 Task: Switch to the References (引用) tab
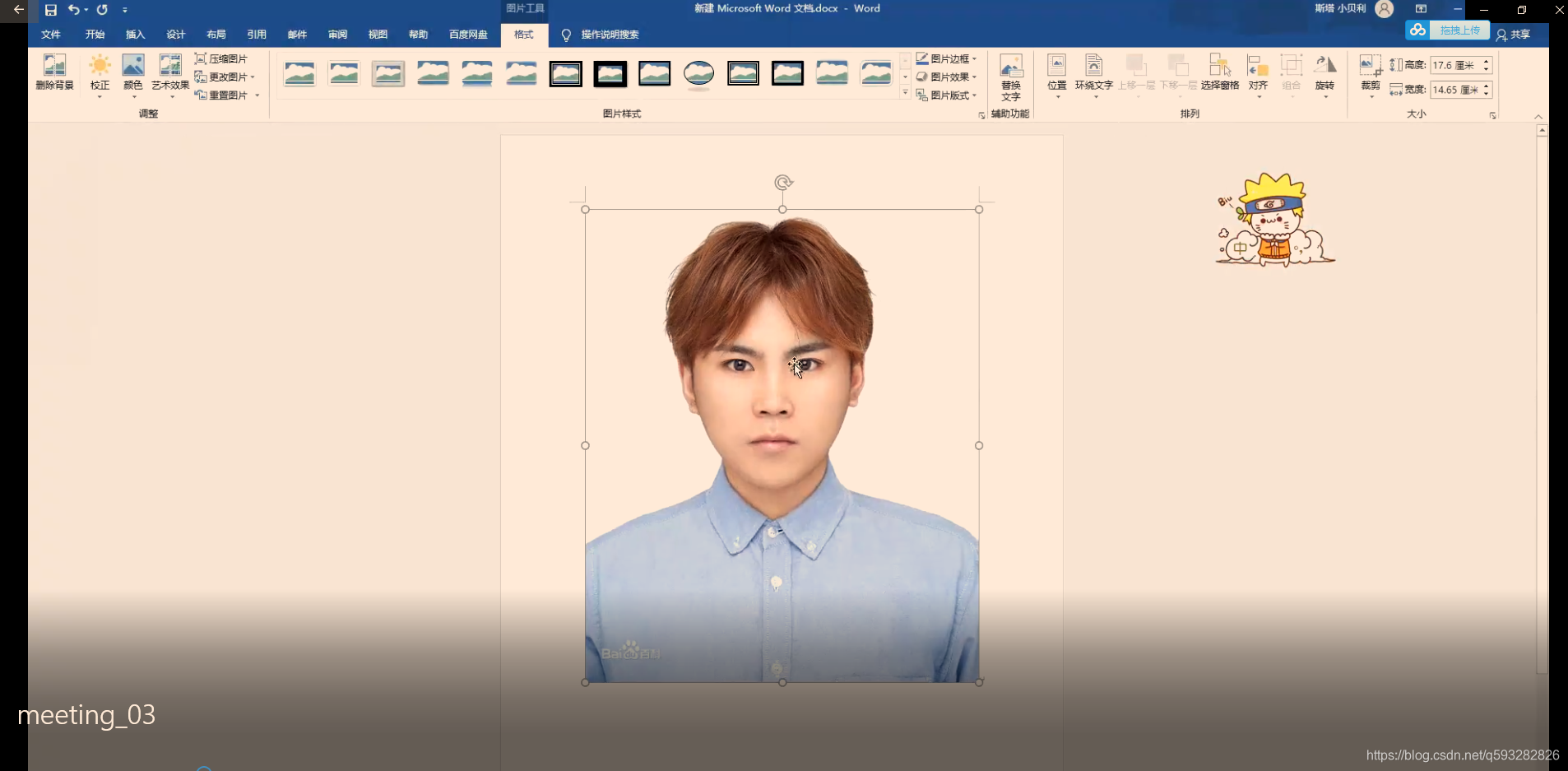257,35
